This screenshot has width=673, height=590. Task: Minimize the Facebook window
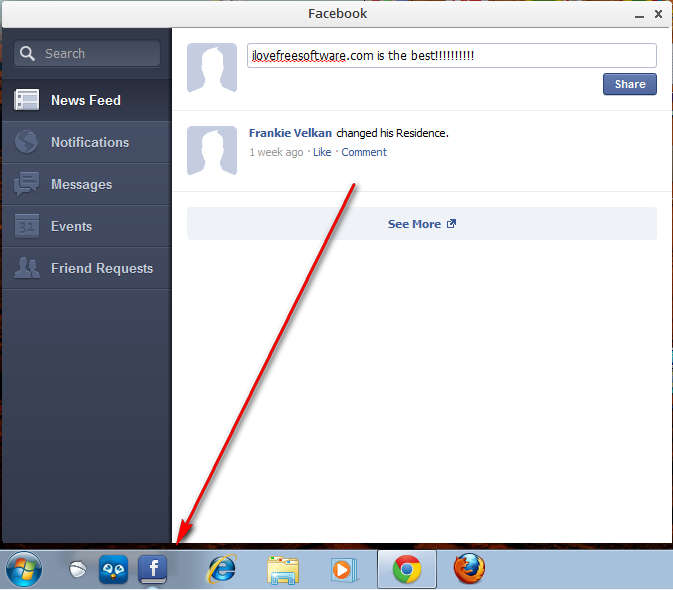[x=639, y=15]
